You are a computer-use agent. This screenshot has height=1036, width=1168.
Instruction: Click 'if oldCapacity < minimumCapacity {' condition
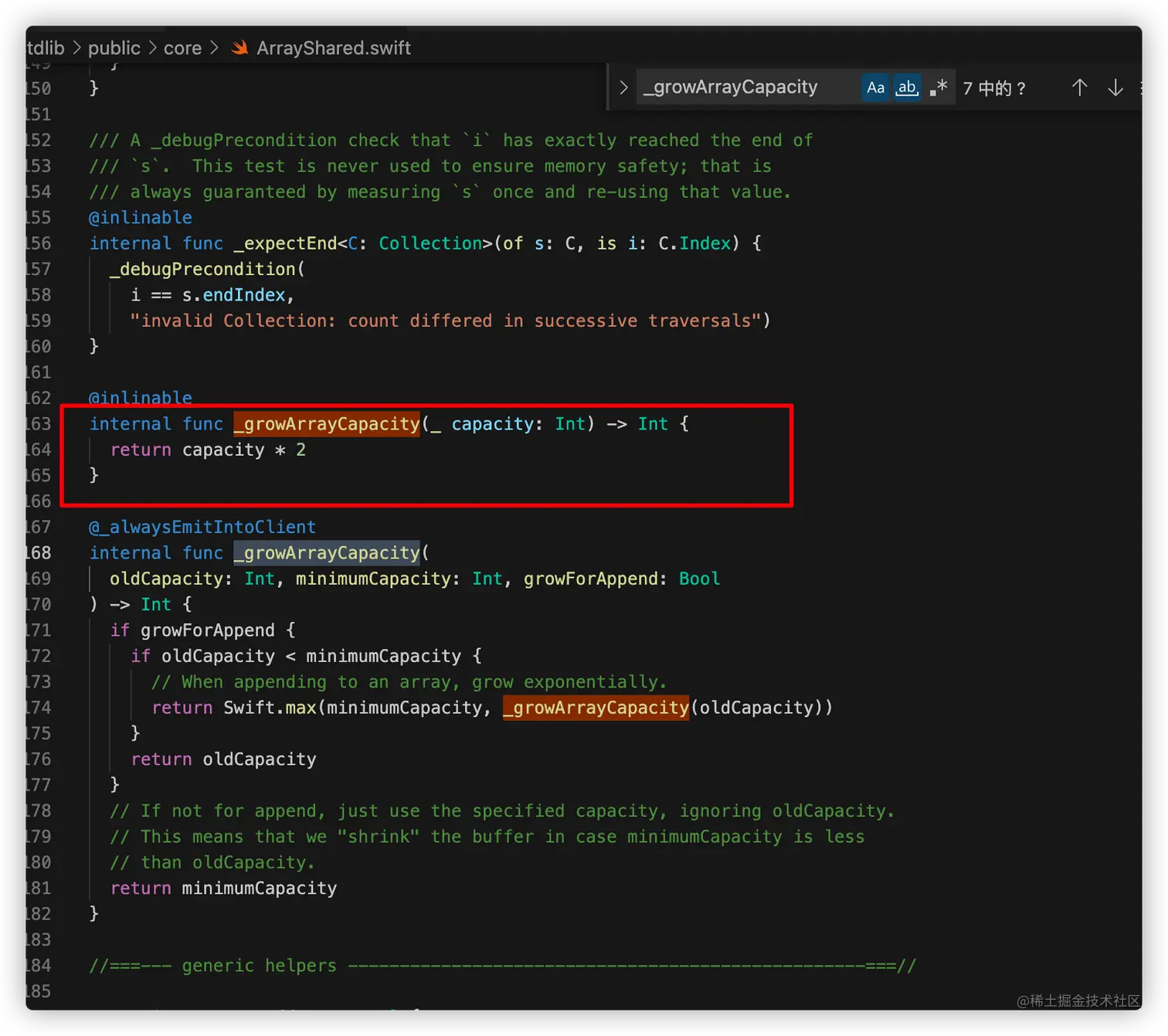click(306, 656)
